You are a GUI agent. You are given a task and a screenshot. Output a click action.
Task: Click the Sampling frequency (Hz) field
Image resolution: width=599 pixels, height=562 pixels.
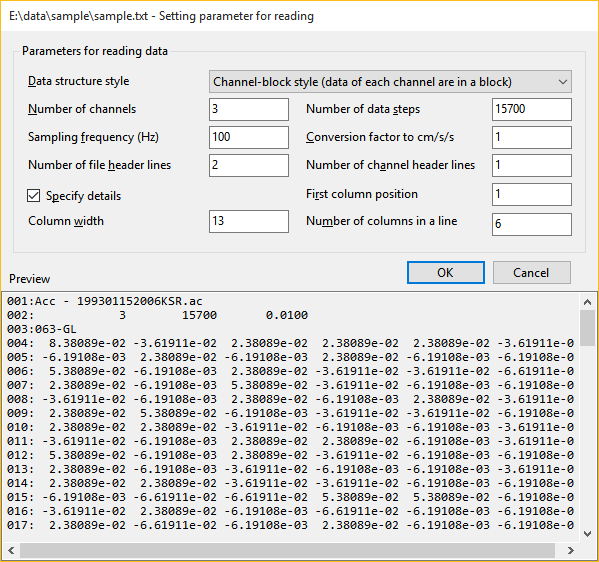pyautogui.click(x=249, y=137)
